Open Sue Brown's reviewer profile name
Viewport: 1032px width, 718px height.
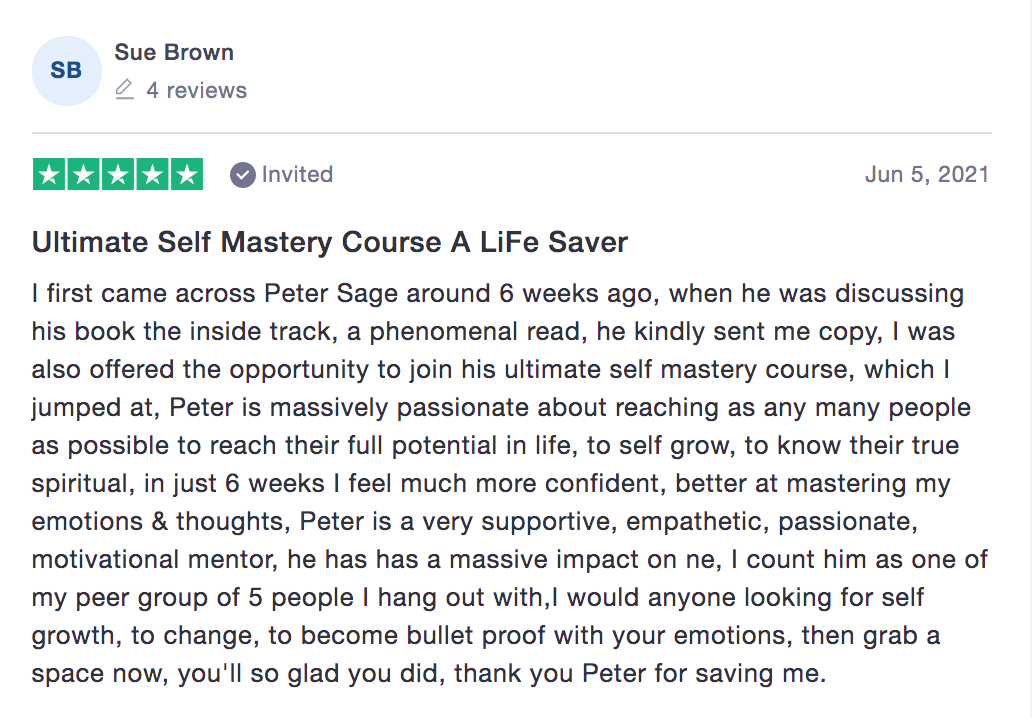pos(174,52)
